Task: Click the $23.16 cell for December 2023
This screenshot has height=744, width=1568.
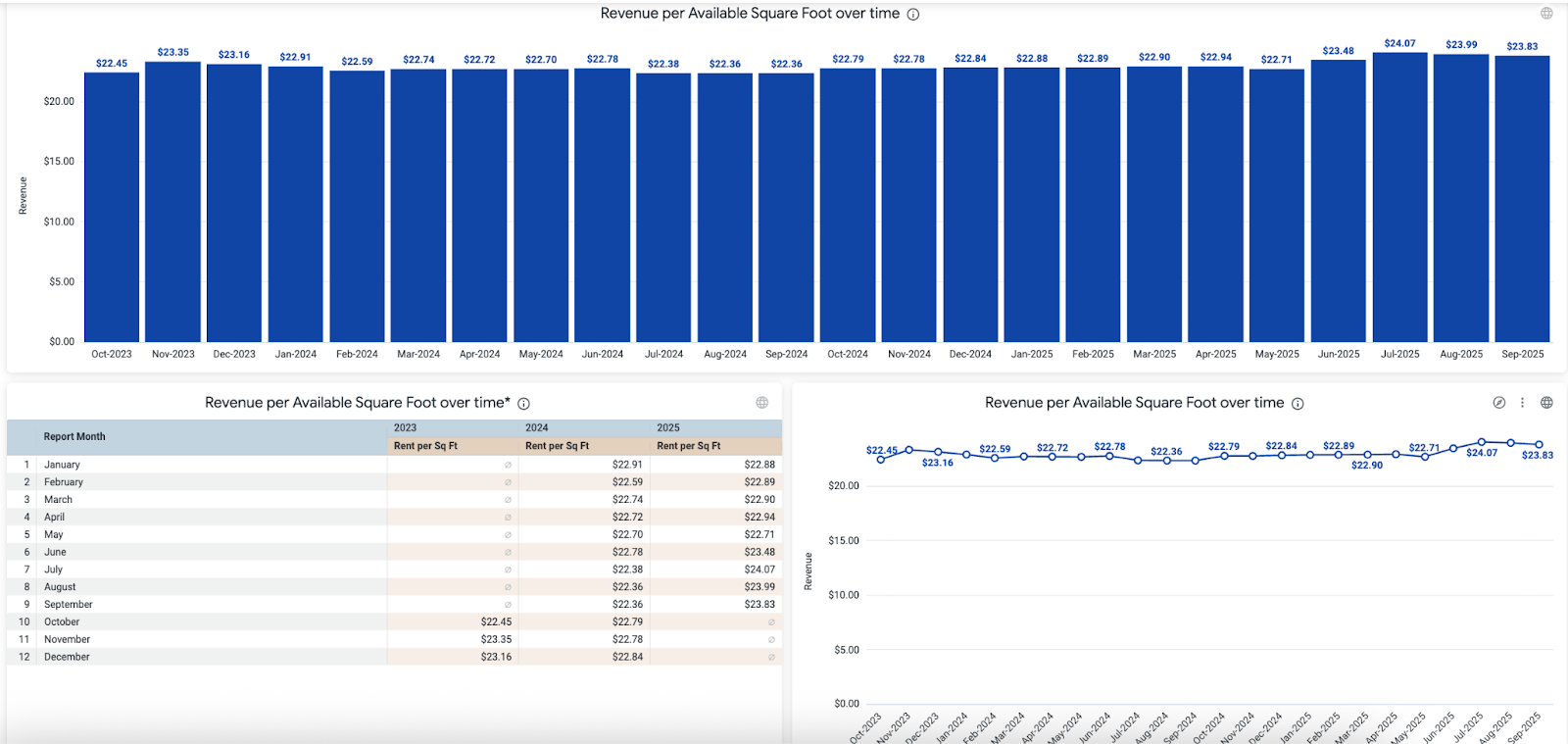Action: pos(496,657)
